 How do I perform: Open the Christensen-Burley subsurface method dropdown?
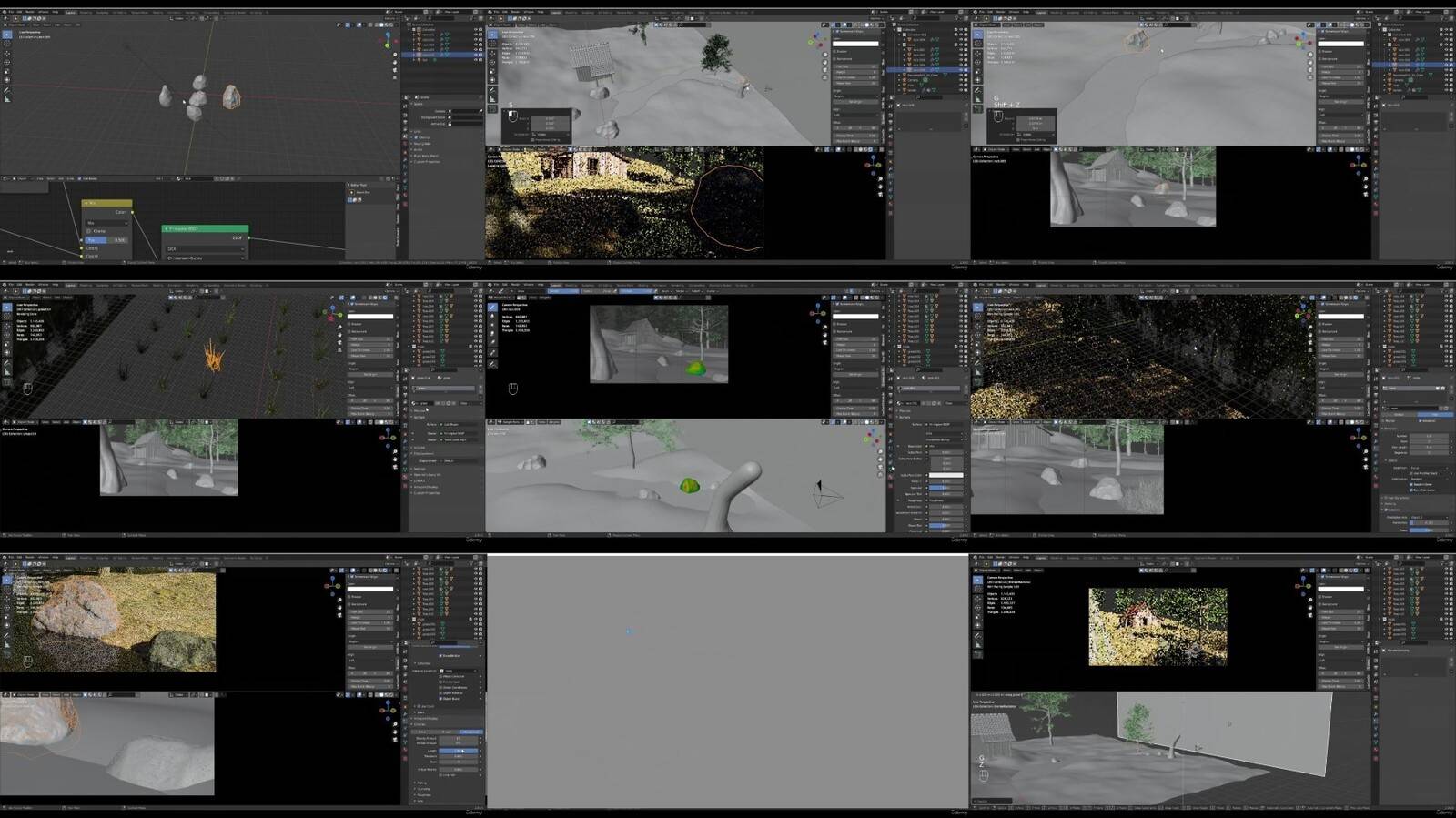(205, 258)
